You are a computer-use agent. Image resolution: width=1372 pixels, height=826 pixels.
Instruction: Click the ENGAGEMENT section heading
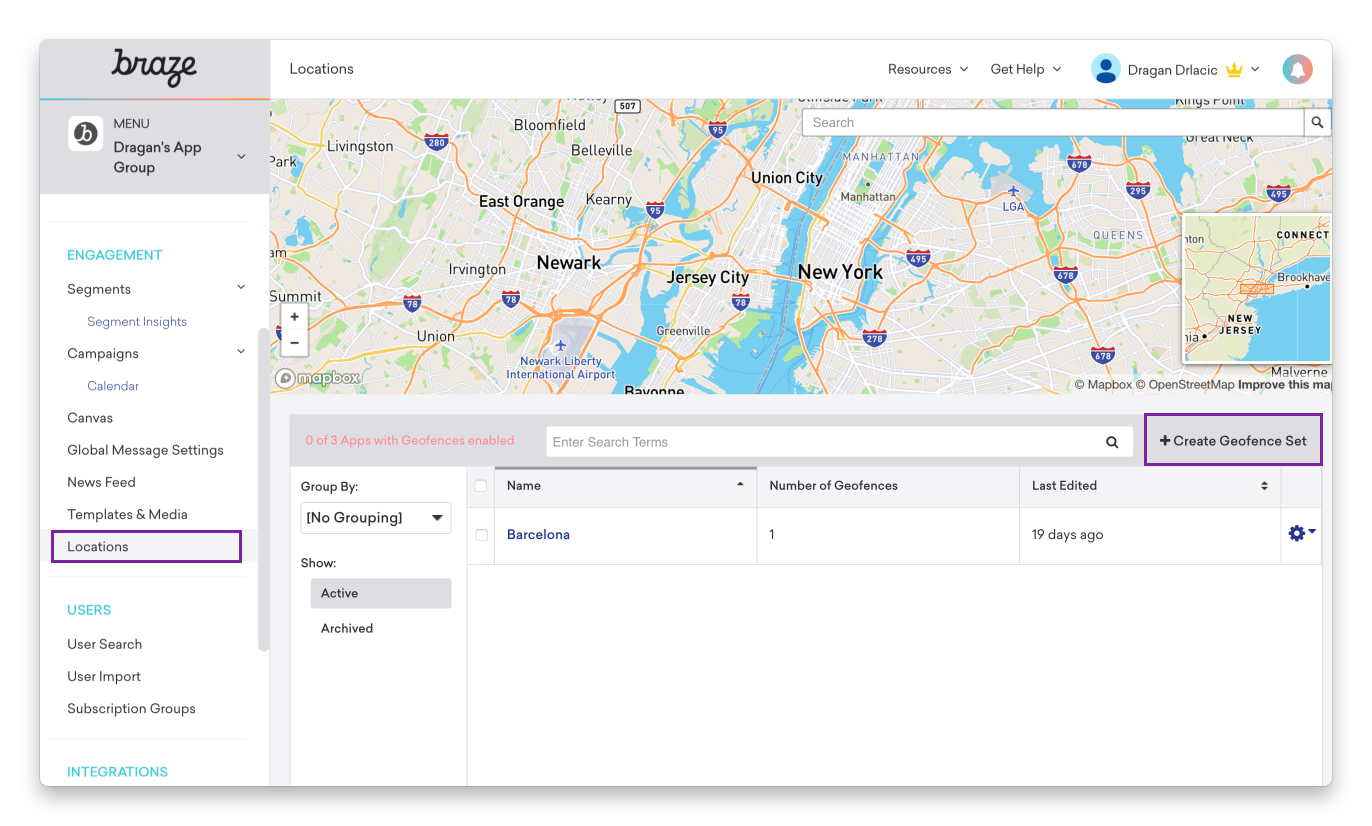115,255
